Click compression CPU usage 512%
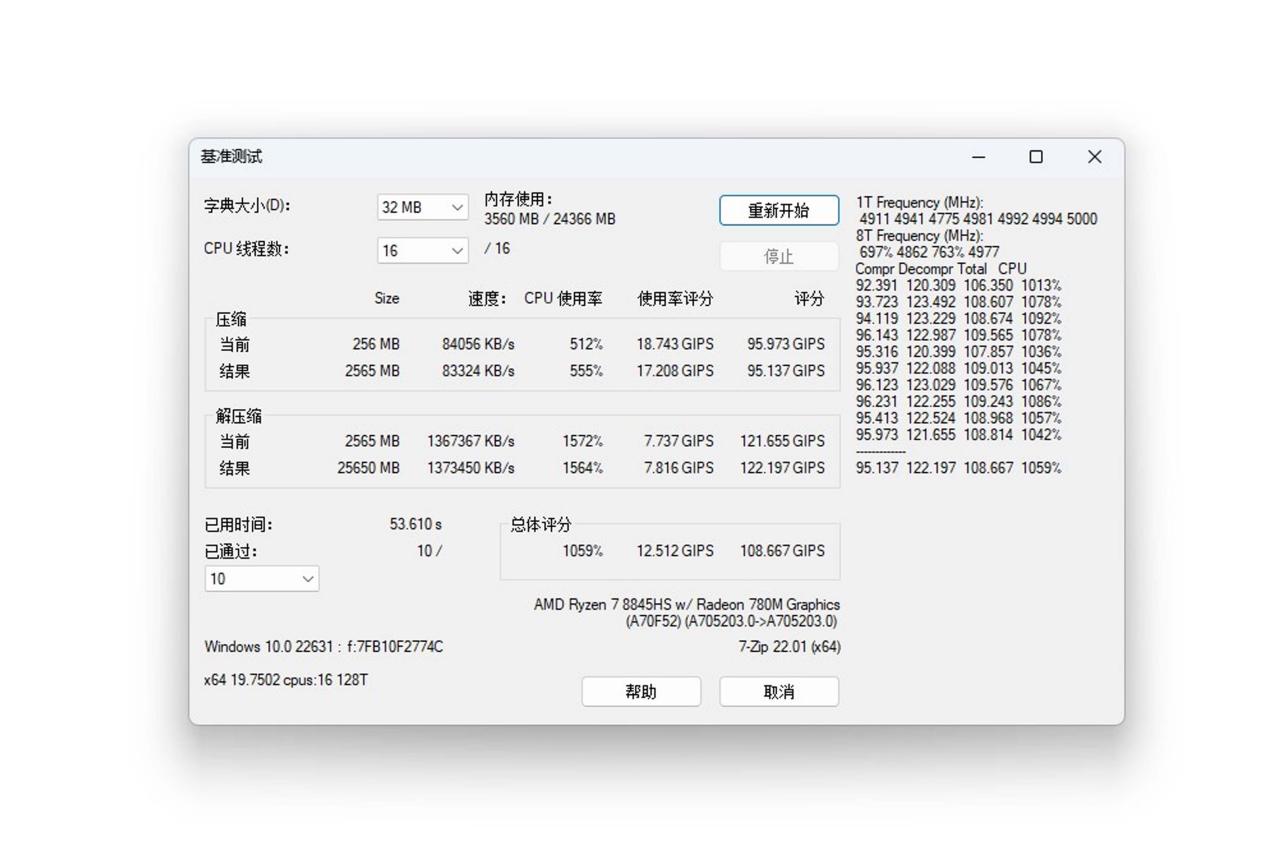This screenshot has width=1280, height=853. pos(586,344)
